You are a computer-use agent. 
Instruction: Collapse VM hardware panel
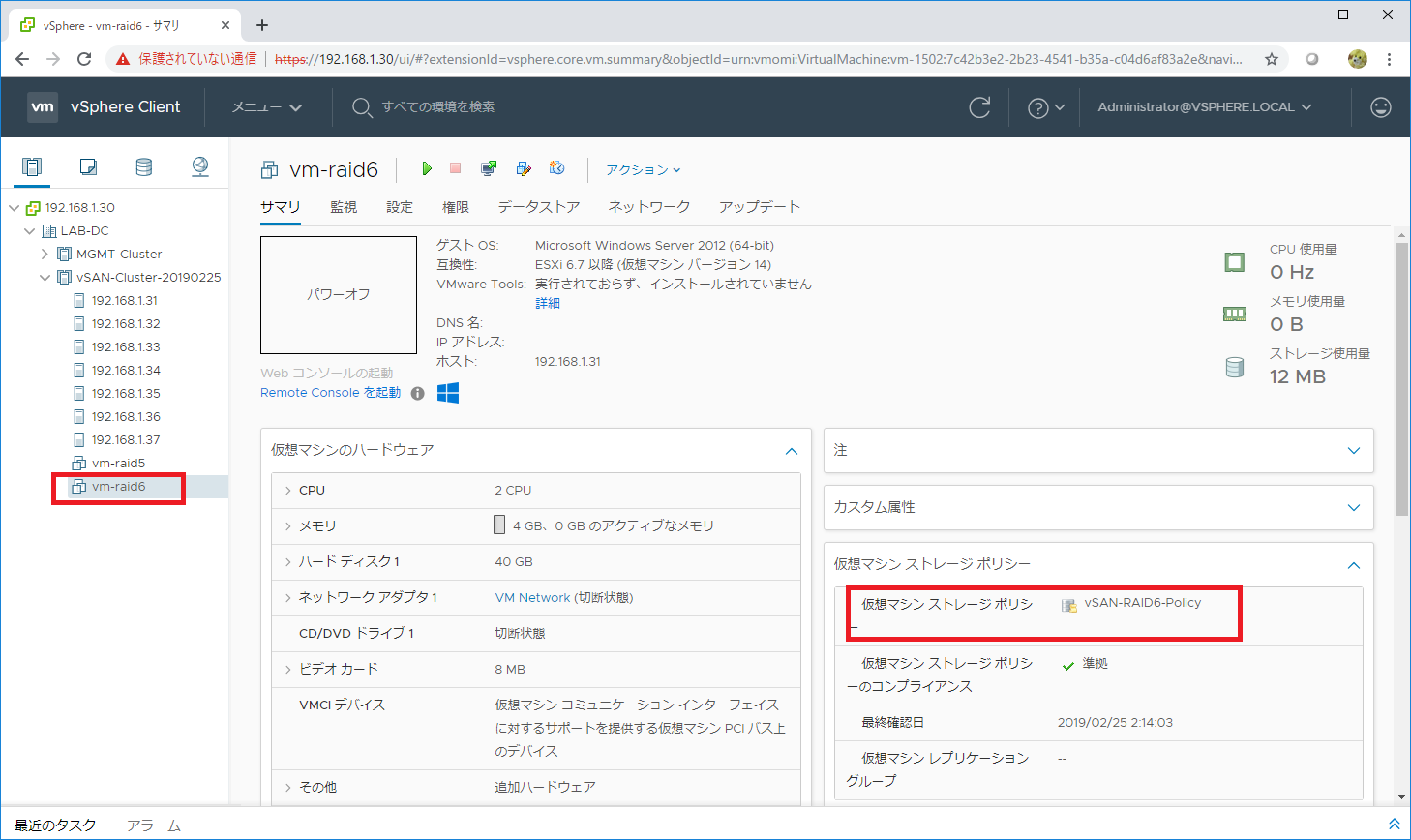pos(792,451)
